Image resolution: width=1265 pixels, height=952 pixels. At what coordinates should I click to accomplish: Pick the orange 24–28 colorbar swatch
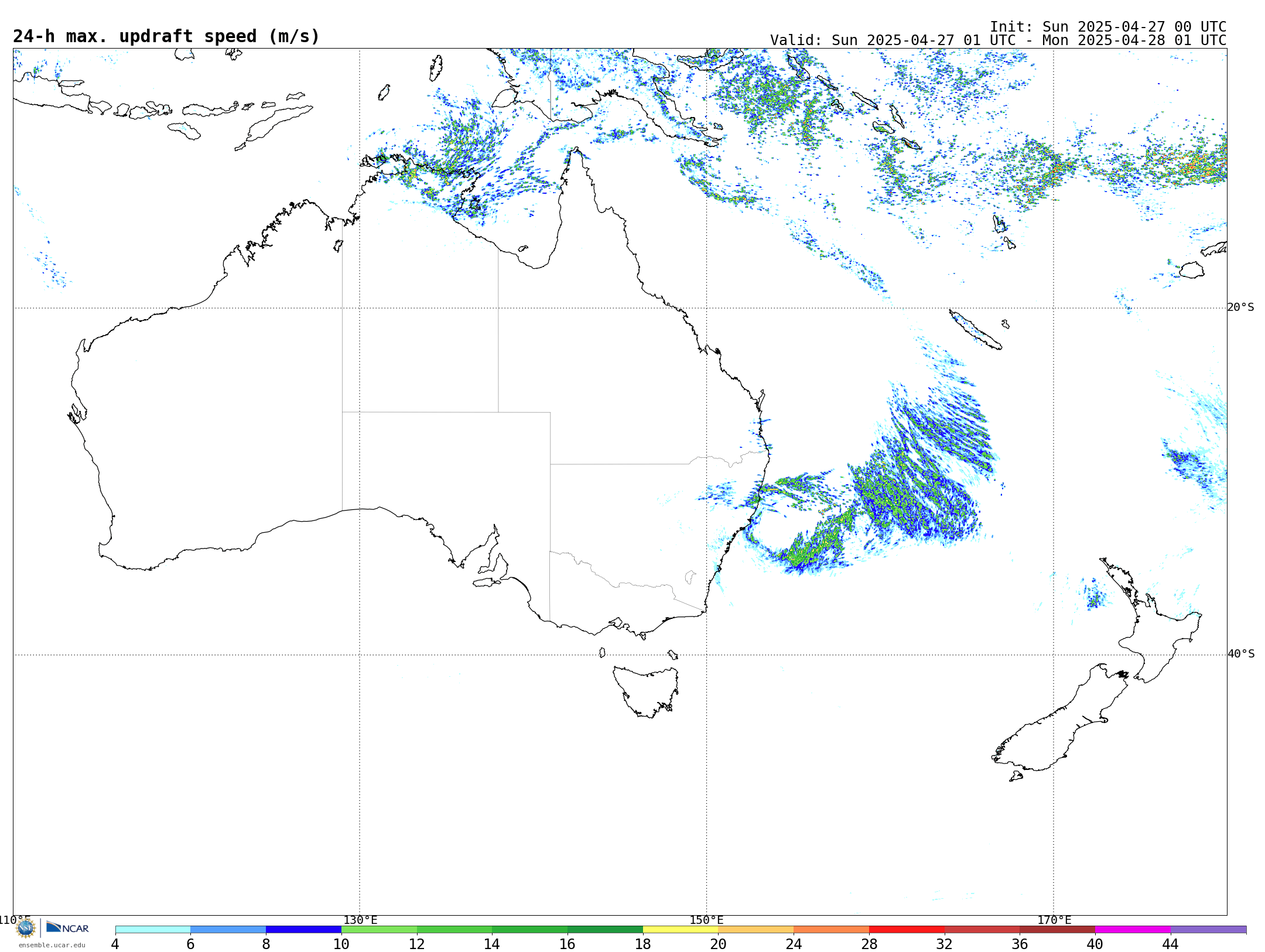pos(832,930)
